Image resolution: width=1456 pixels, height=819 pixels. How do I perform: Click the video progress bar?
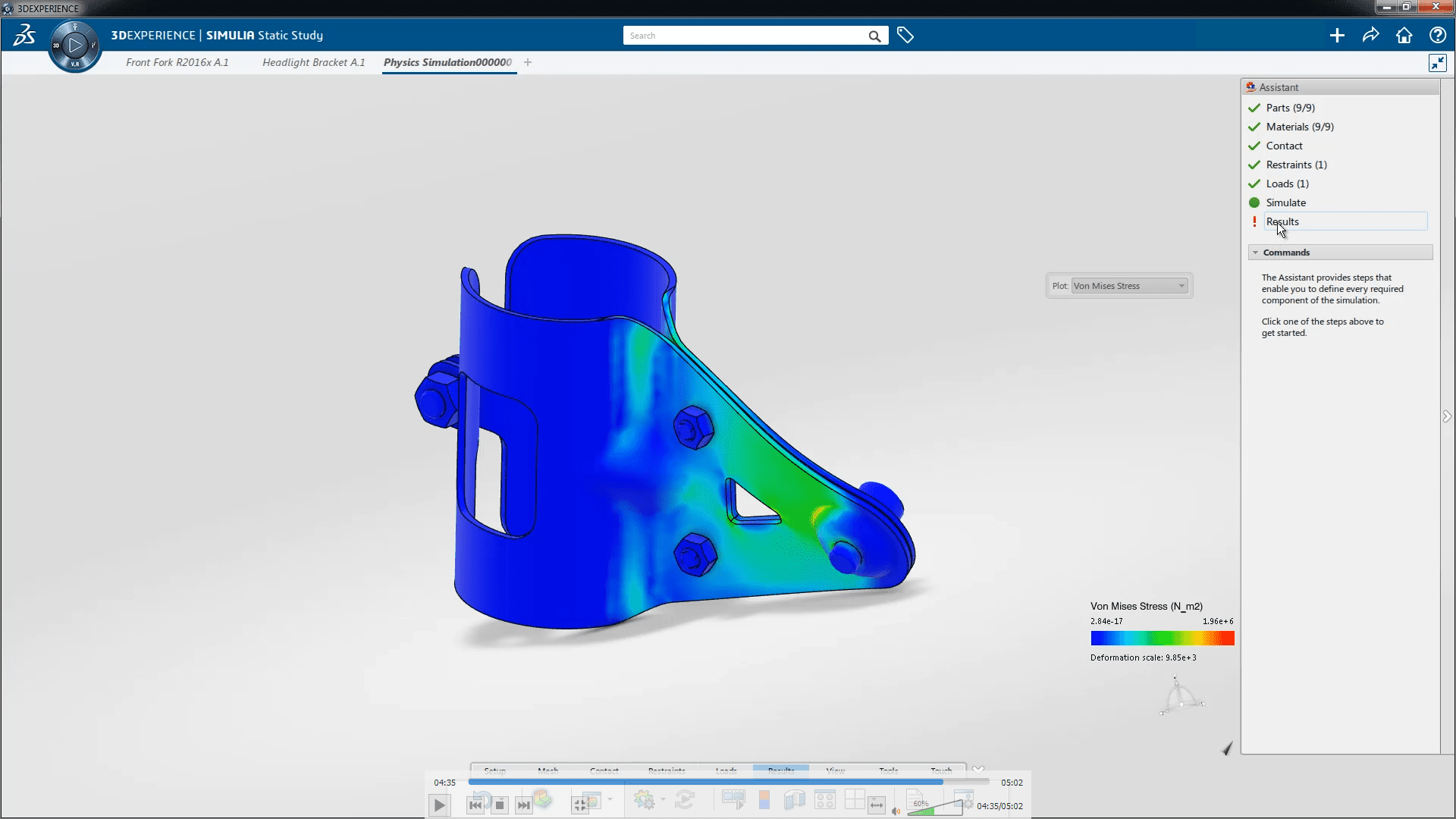(x=728, y=782)
